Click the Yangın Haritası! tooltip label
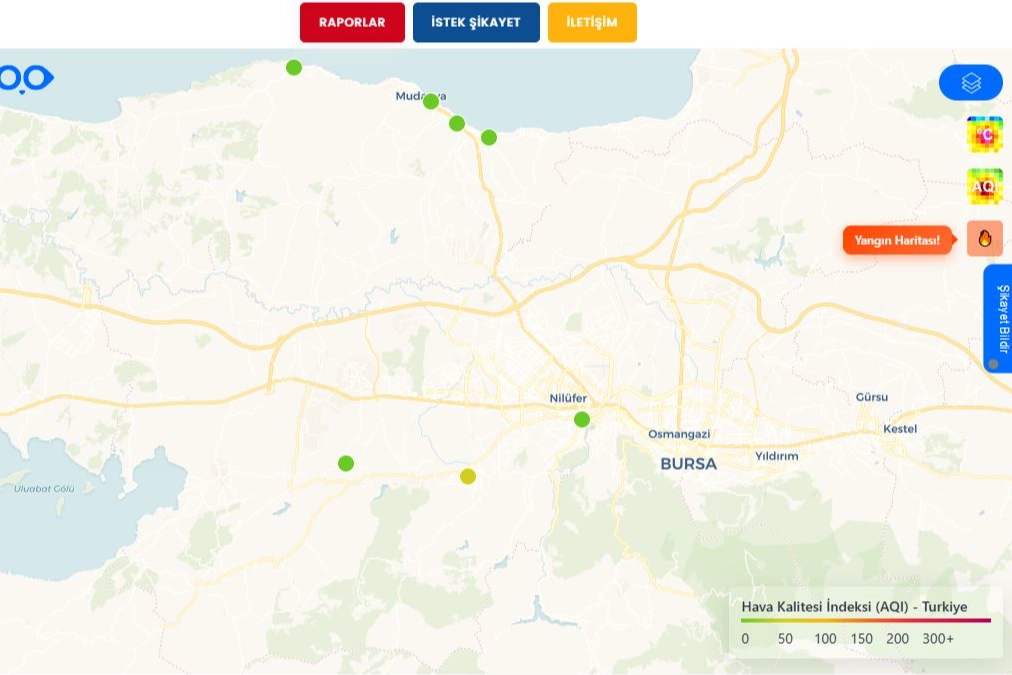The image size is (1012, 675). [897, 240]
